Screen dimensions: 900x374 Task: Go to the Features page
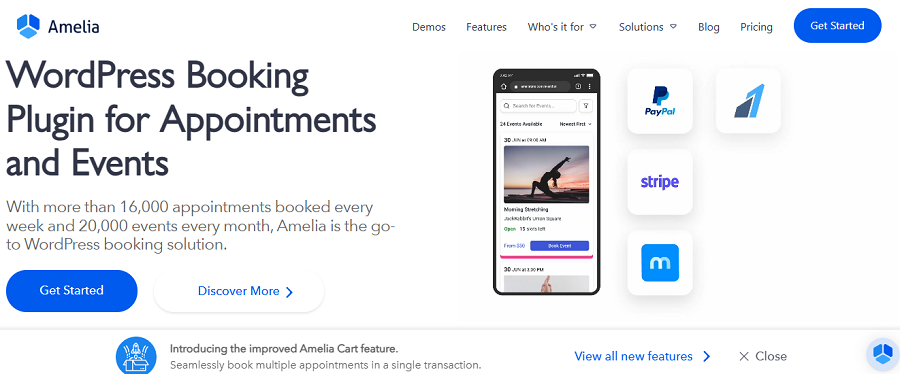click(486, 27)
